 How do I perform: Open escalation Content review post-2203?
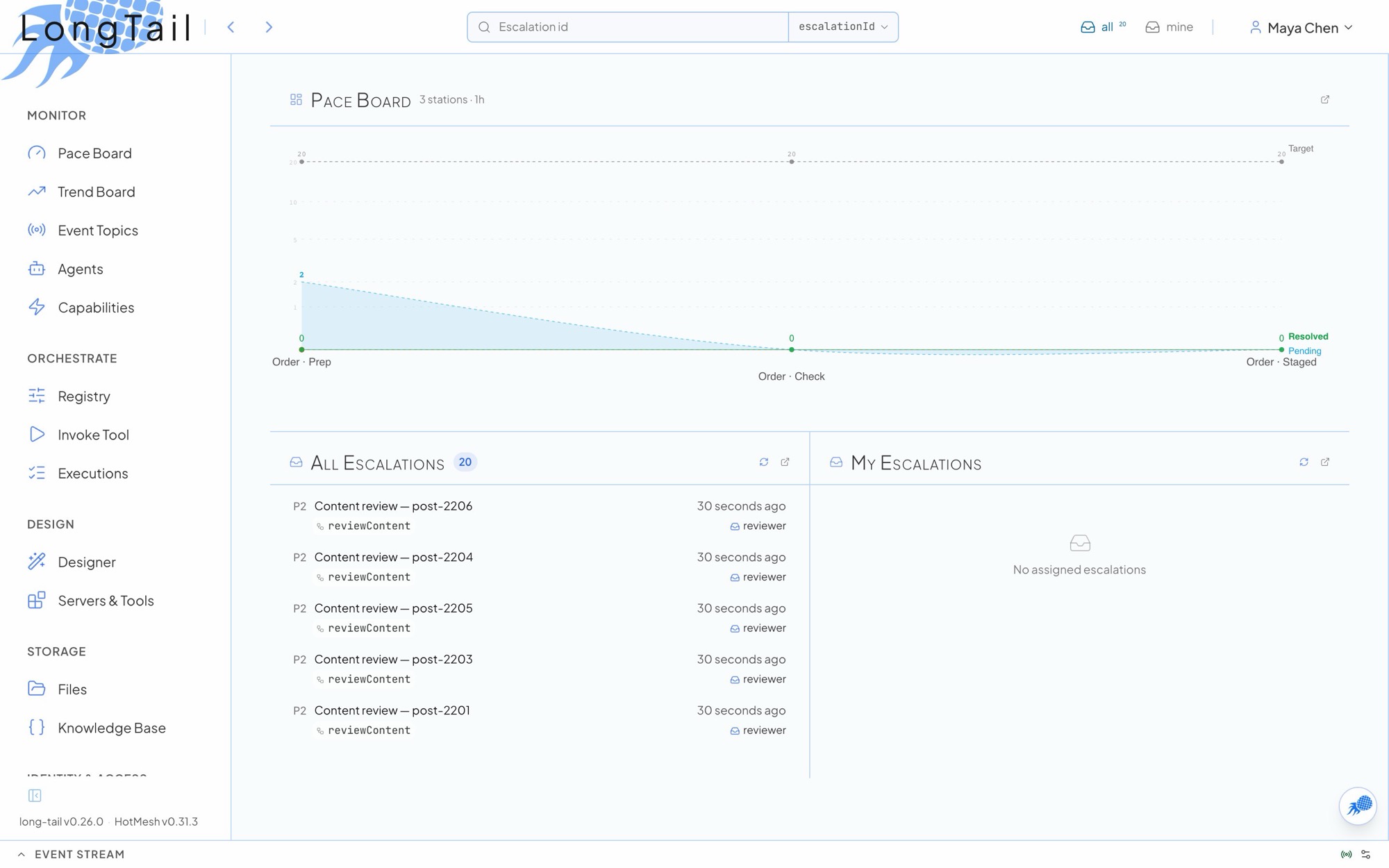click(x=540, y=669)
